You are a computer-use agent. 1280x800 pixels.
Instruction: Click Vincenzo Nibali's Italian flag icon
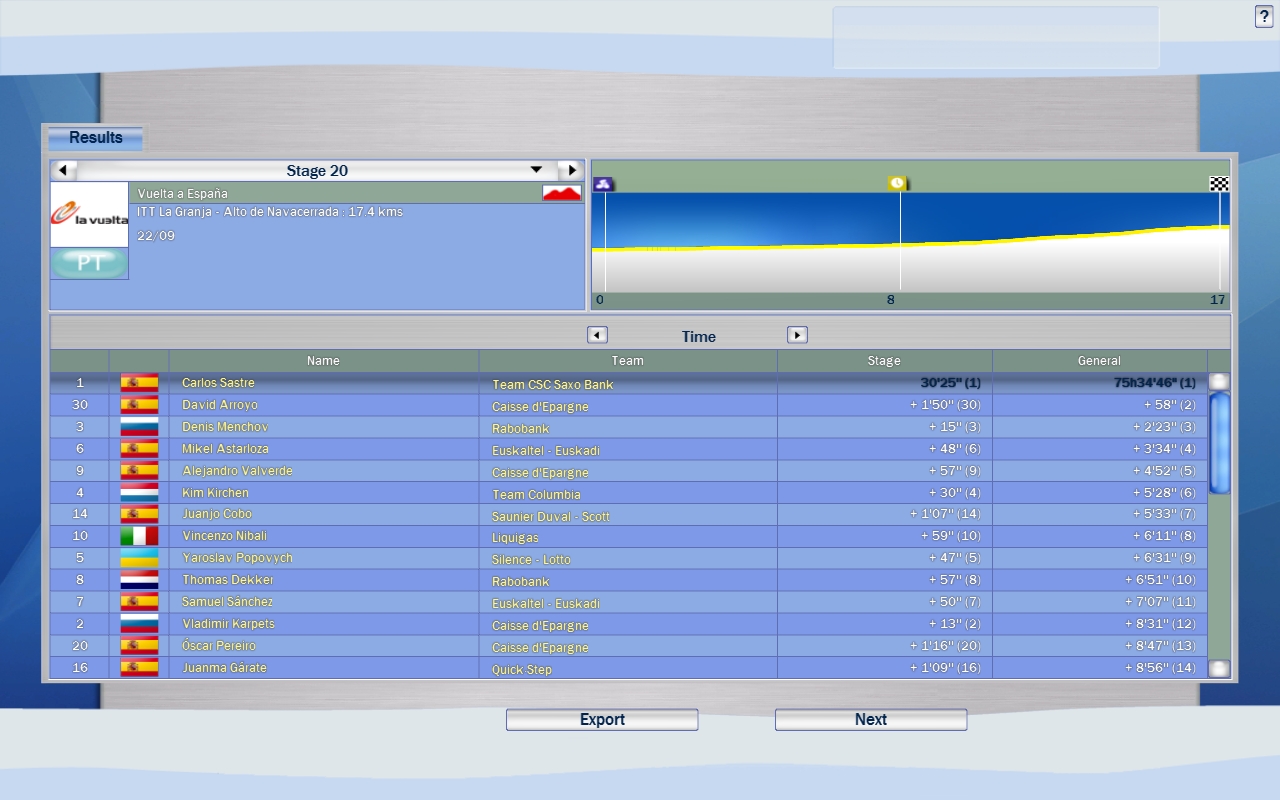[139, 537]
